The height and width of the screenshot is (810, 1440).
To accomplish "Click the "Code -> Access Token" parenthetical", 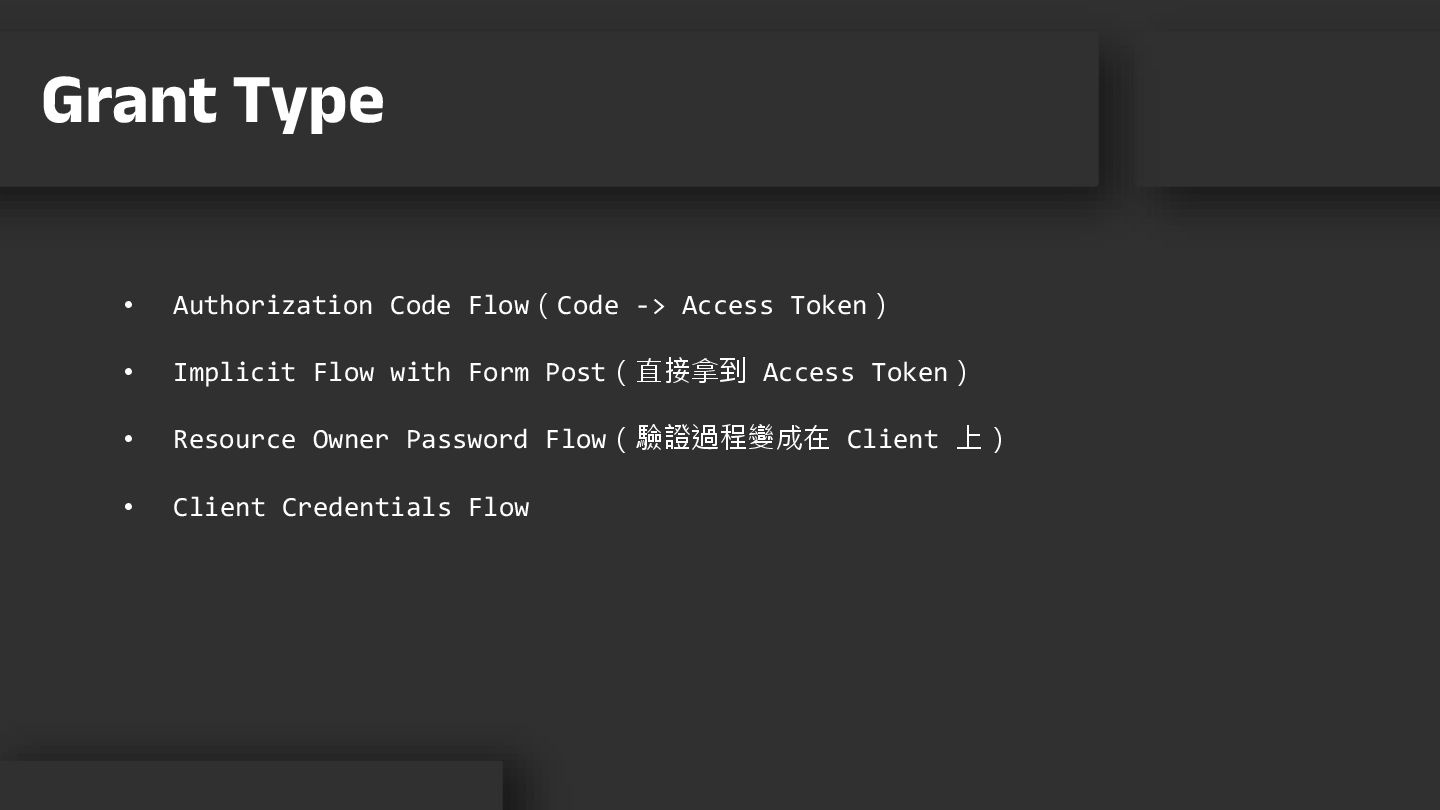I will [711, 305].
